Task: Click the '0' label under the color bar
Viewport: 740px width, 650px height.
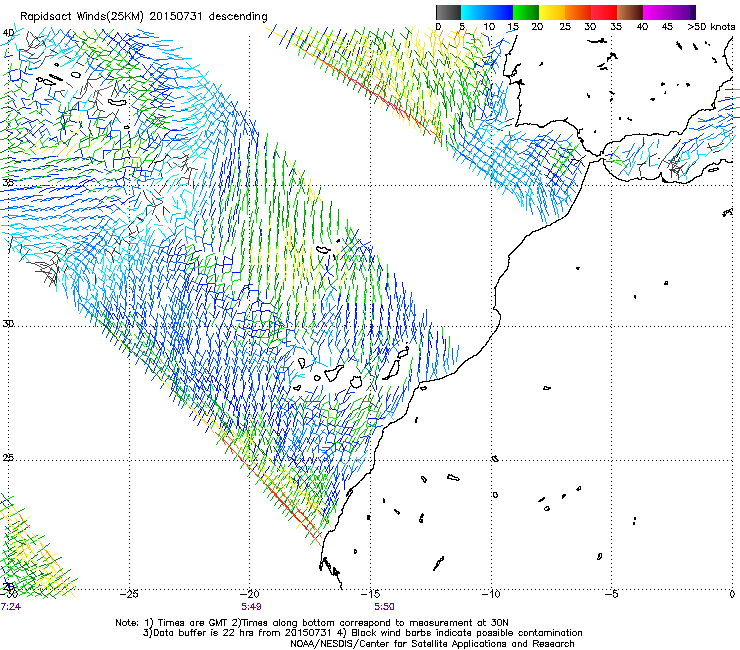Action: click(x=438, y=27)
